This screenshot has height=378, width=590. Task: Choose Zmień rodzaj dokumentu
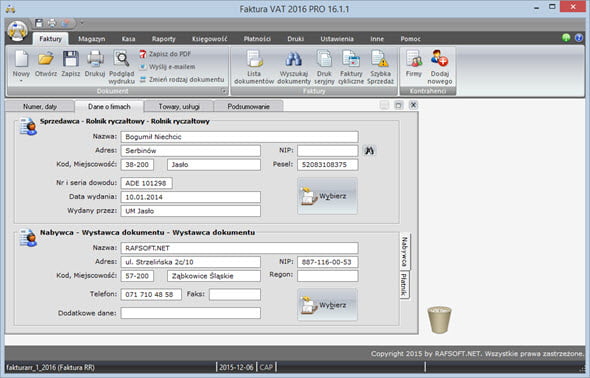(x=182, y=79)
